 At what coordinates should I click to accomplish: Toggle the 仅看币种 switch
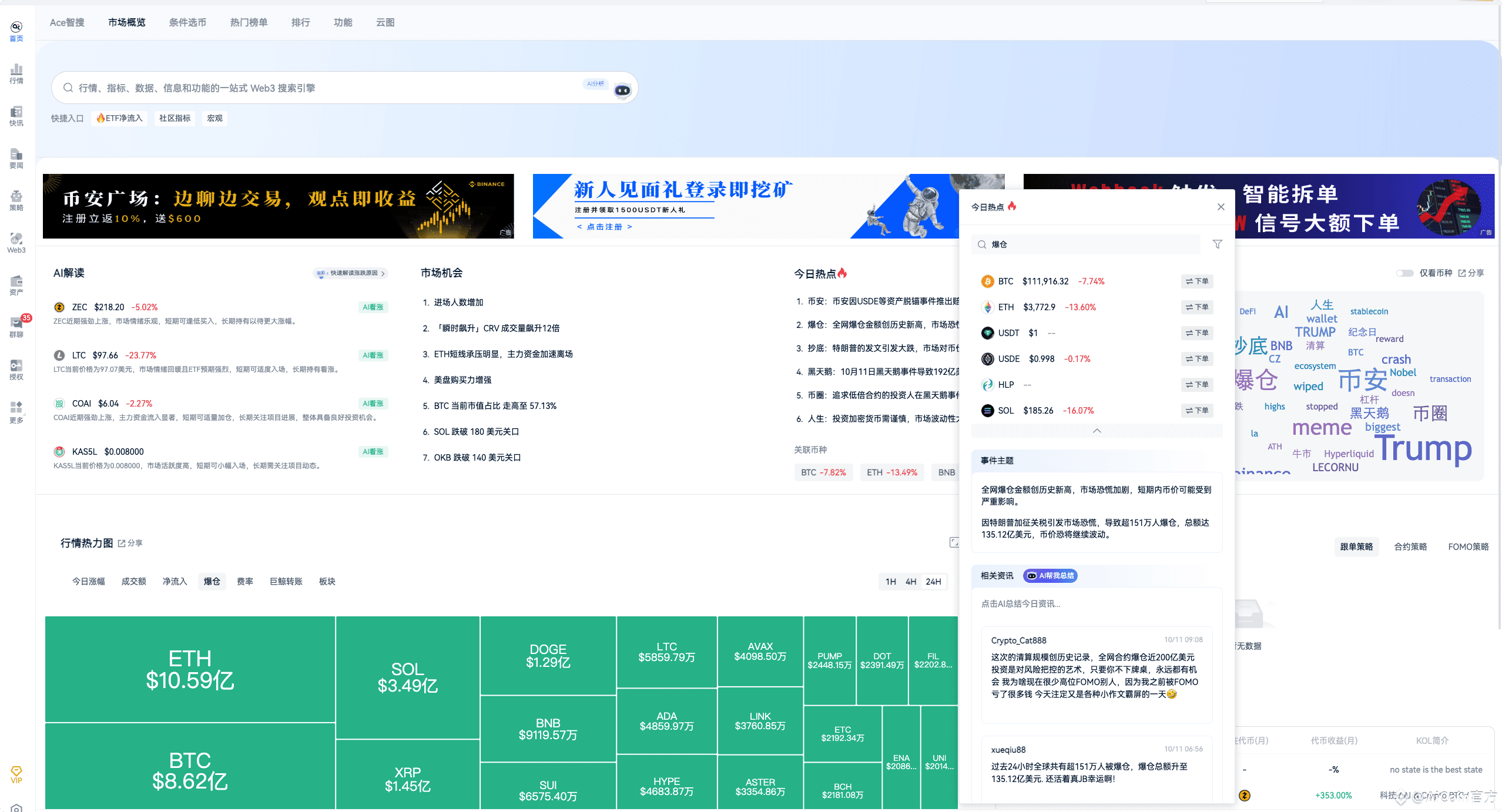coord(1404,273)
